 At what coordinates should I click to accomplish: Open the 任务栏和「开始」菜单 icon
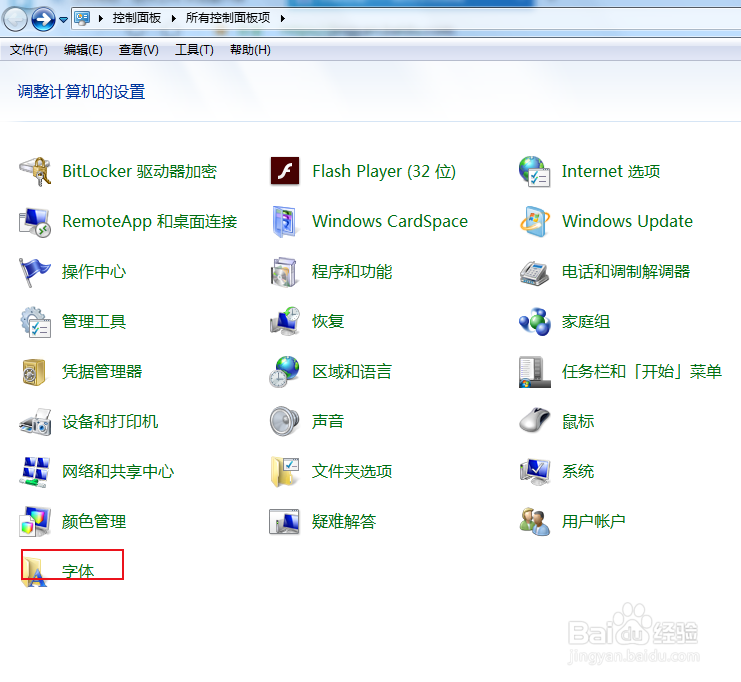pos(534,372)
